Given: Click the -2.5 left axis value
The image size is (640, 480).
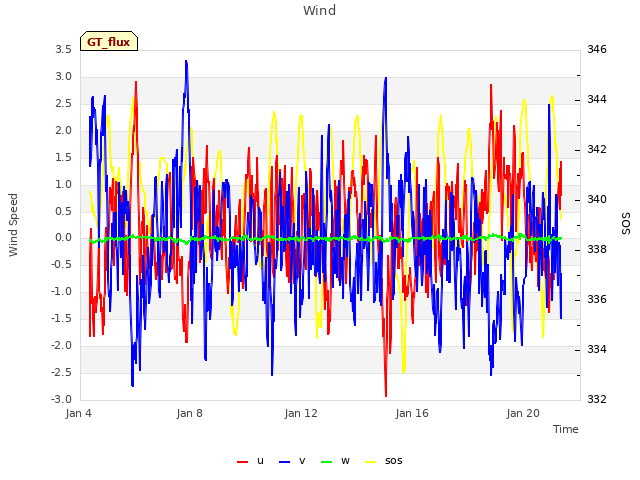Looking at the screenshot, I should click(x=61, y=373).
